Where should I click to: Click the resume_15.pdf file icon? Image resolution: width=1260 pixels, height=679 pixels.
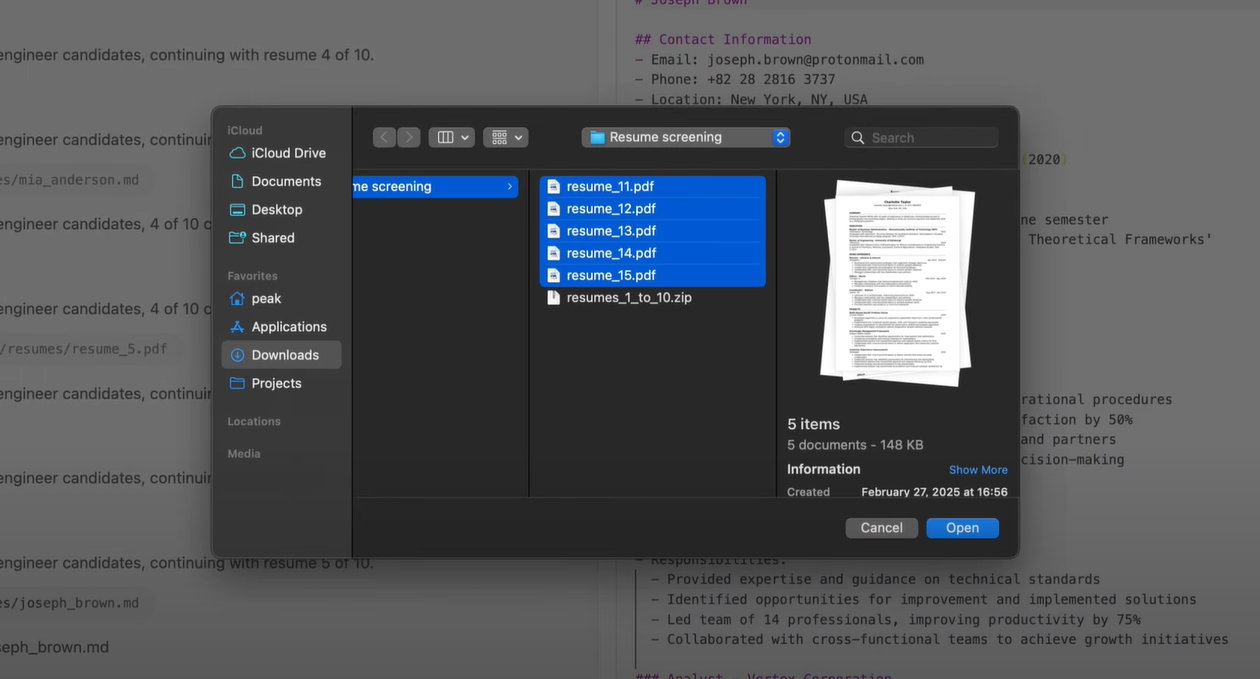click(x=553, y=275)
